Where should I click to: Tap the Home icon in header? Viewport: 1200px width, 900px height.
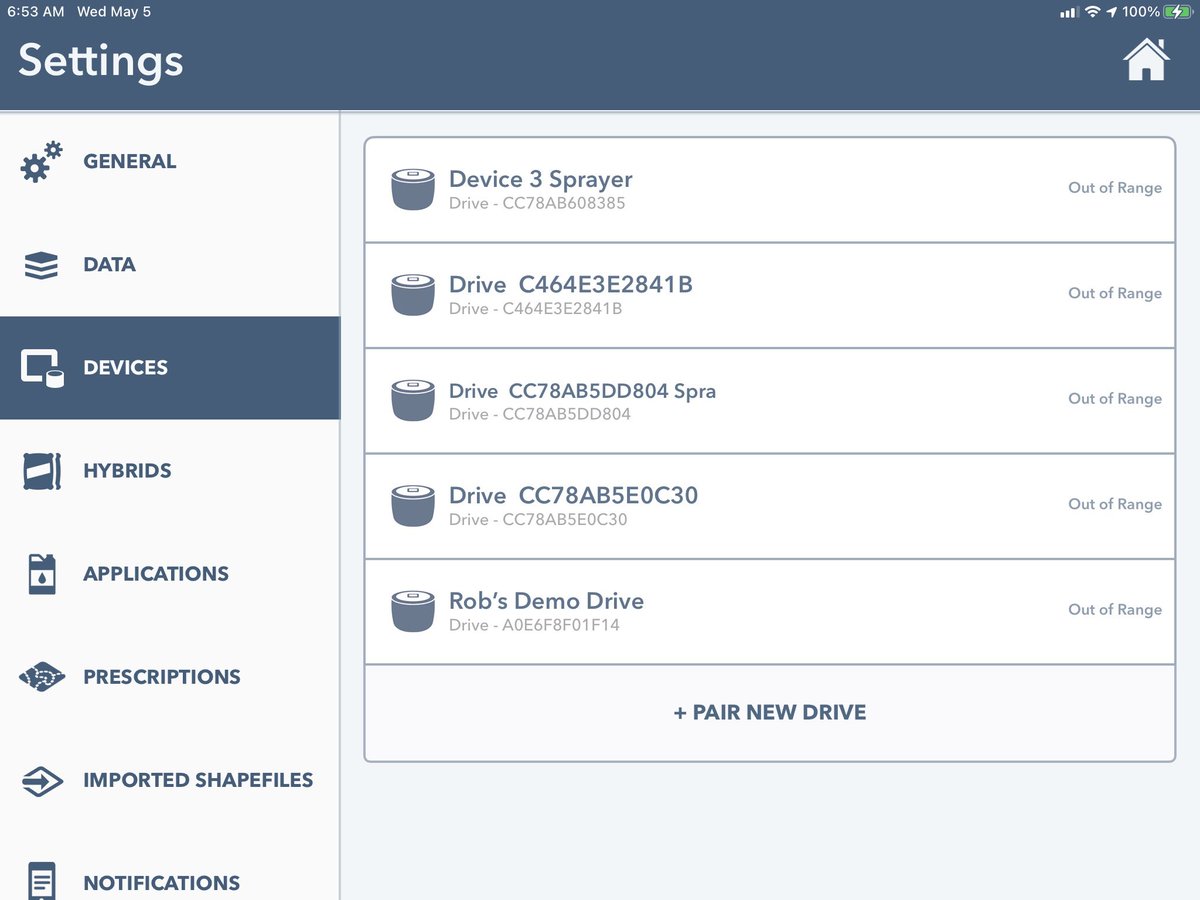pos(1146,60)
